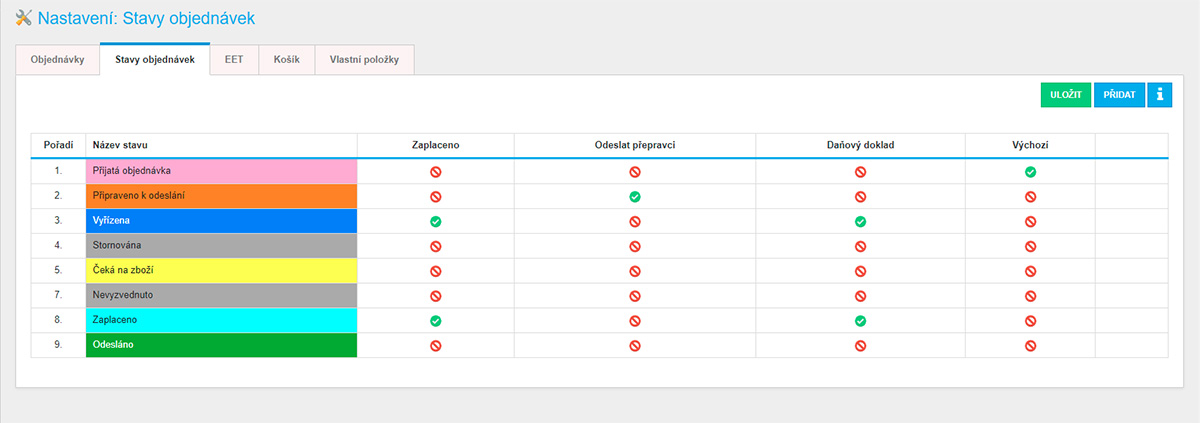Toggle Zaplaceno for Vyřízena row

(435, 221)
